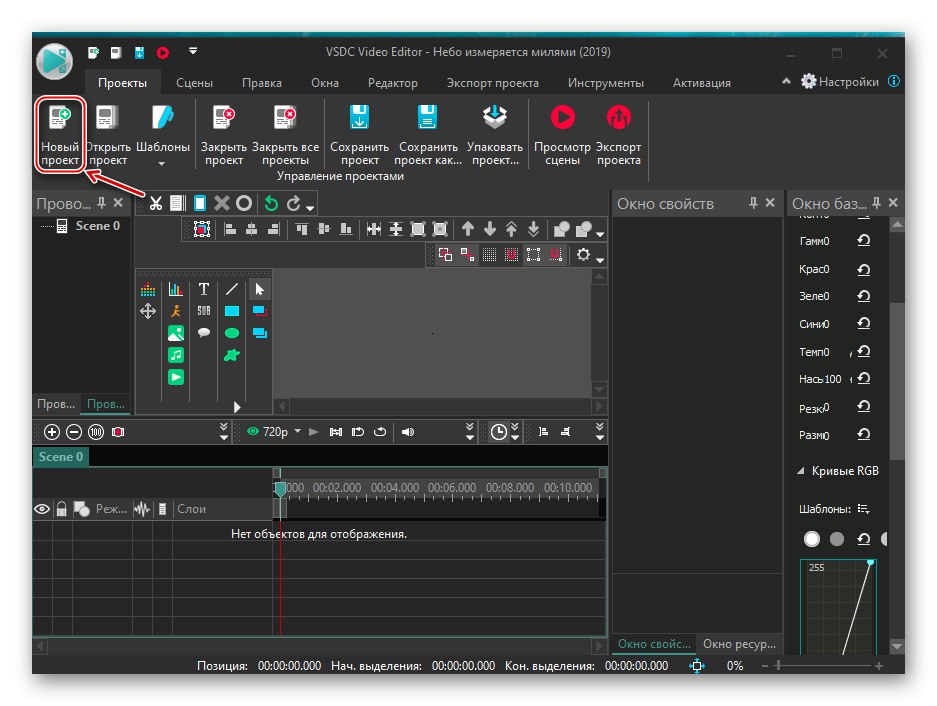Click the scissors cut icon
Image resolution: width=937 pixels, height=706 pixels.
pos(156,203)
